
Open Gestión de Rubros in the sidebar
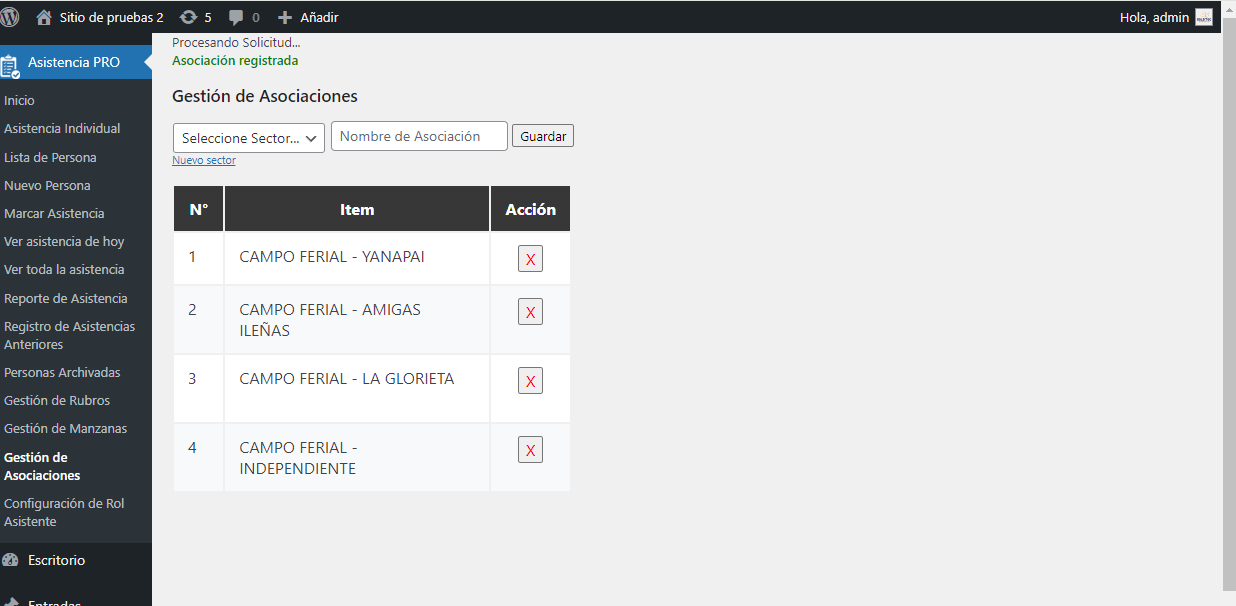58,400
